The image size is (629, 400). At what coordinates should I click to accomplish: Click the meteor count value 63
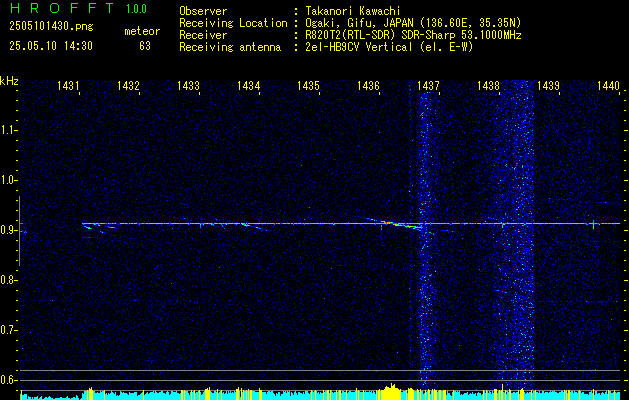(145, 46)
